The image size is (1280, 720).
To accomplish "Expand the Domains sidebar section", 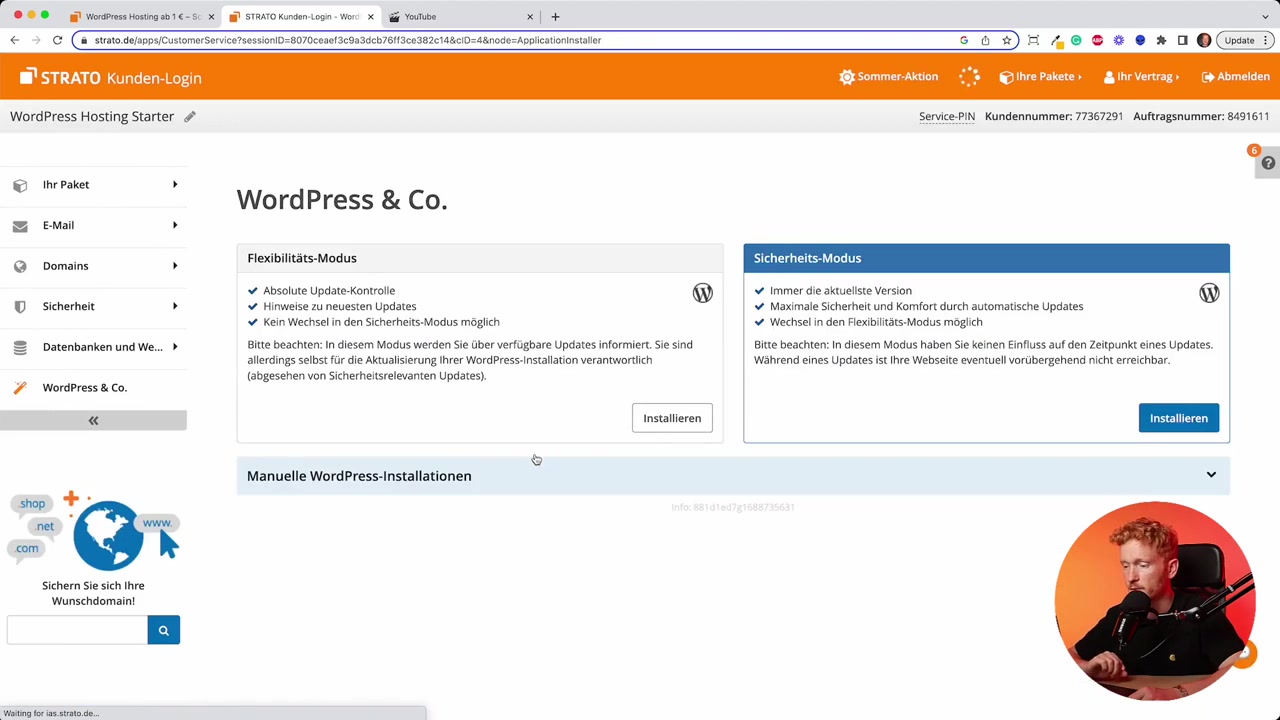I will tap(93, 266).
